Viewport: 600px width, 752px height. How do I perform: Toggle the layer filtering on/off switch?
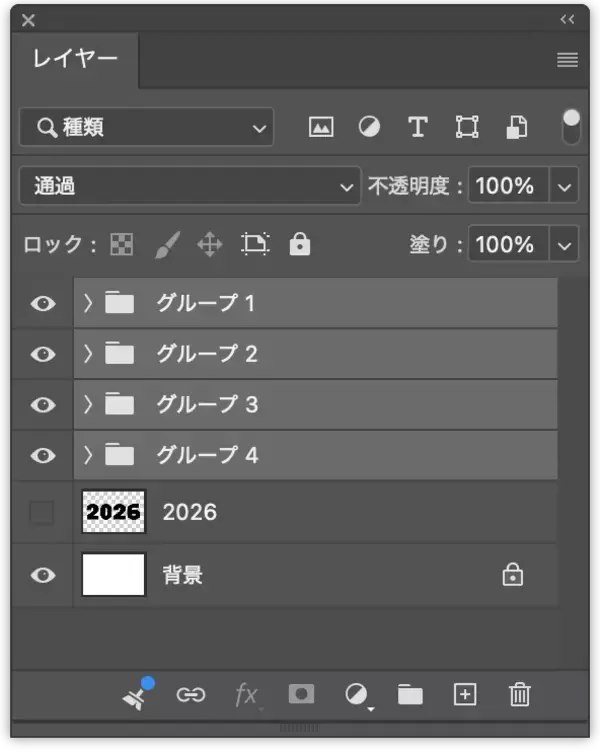click(571, 127)
